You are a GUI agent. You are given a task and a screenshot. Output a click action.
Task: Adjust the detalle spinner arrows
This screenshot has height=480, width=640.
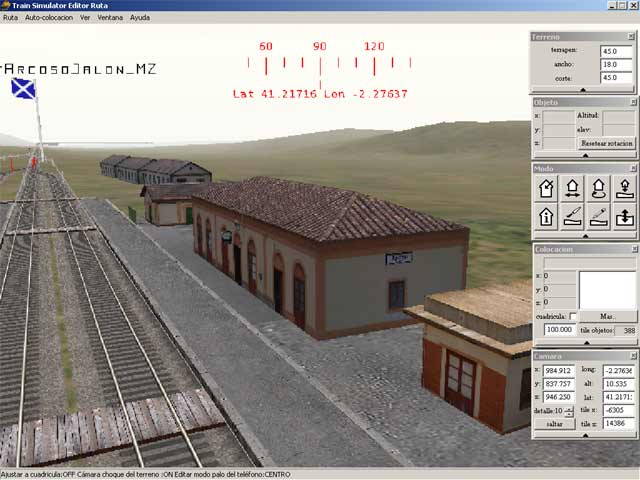click(x=569, y=411)
